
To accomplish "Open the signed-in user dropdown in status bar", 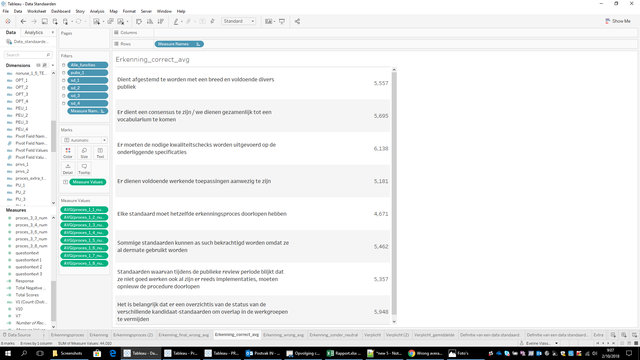I will pyautogui.click(x=557, y=343).
